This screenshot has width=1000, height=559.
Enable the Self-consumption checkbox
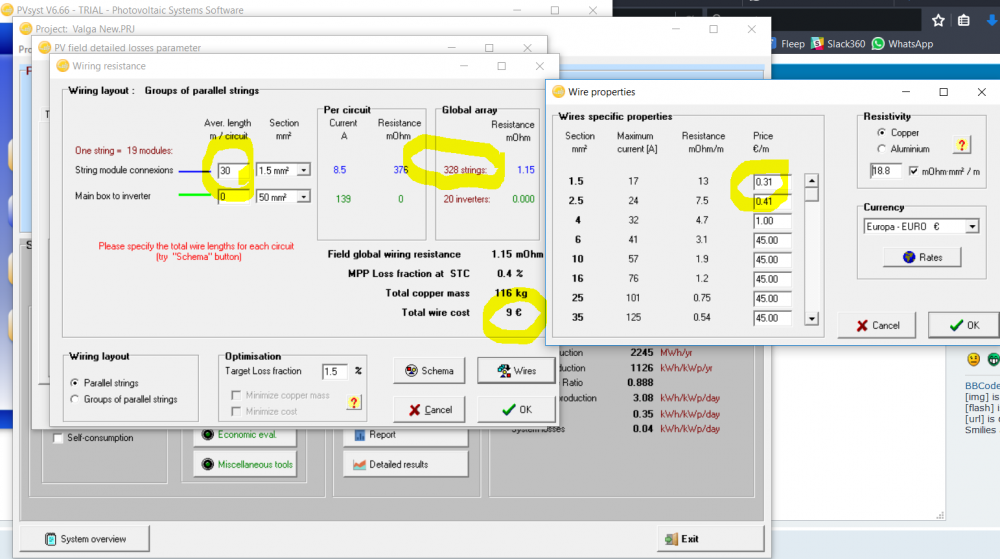coord(58,438)
